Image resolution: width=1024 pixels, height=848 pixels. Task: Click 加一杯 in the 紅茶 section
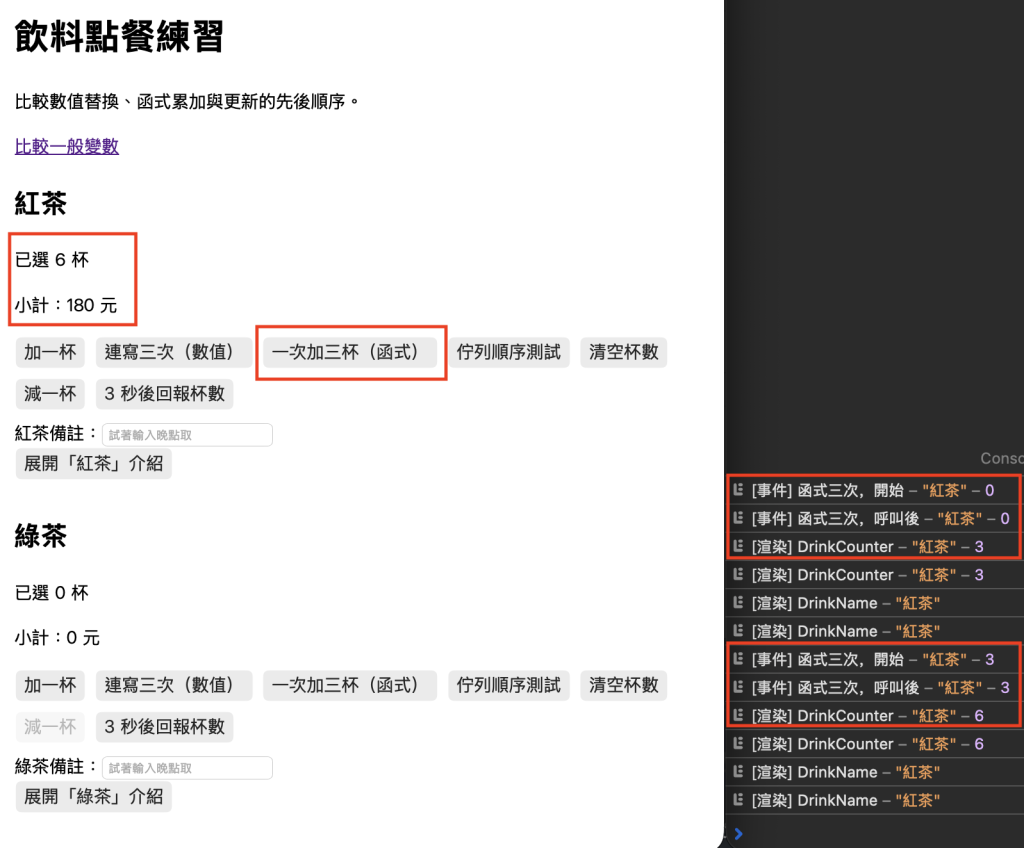tap(50, 353)
